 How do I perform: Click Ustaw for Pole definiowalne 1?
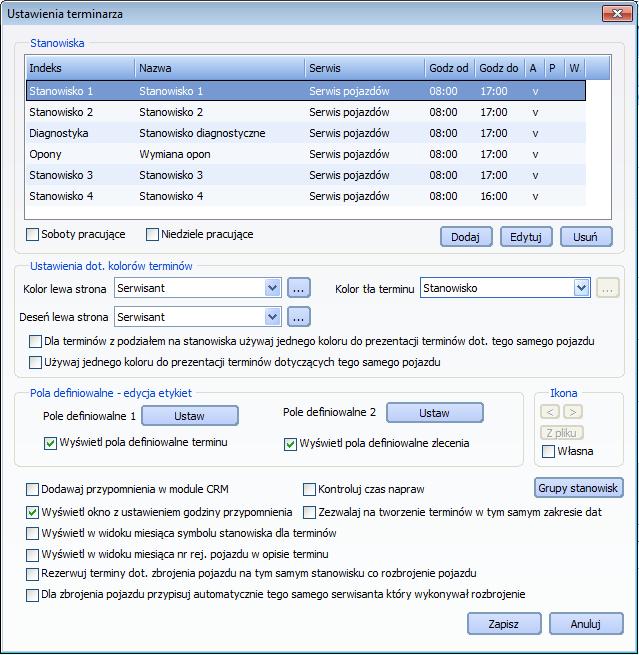190,416
